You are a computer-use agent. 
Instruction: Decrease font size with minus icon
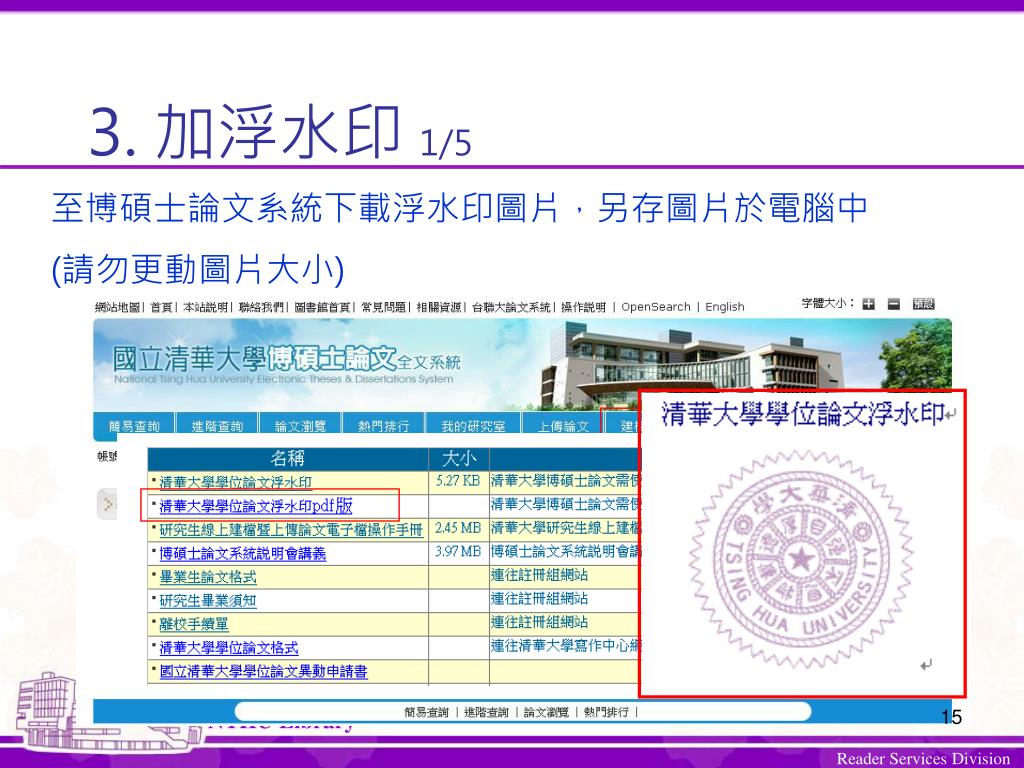pos(893,304)
